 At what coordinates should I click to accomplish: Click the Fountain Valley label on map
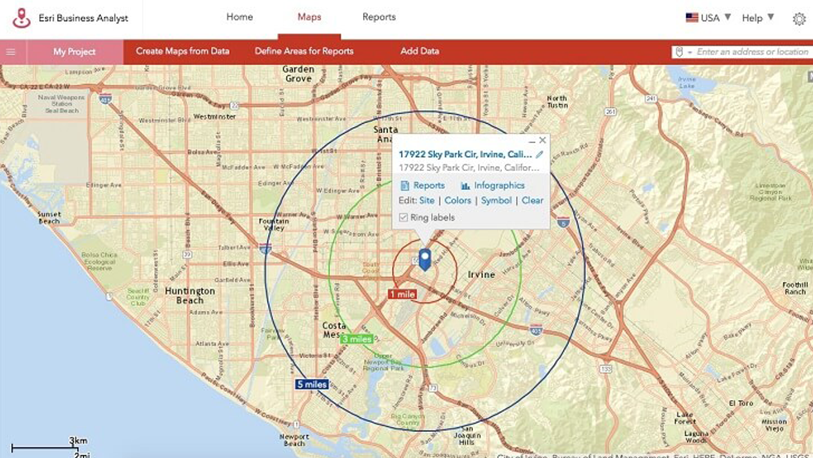point(273,225)
